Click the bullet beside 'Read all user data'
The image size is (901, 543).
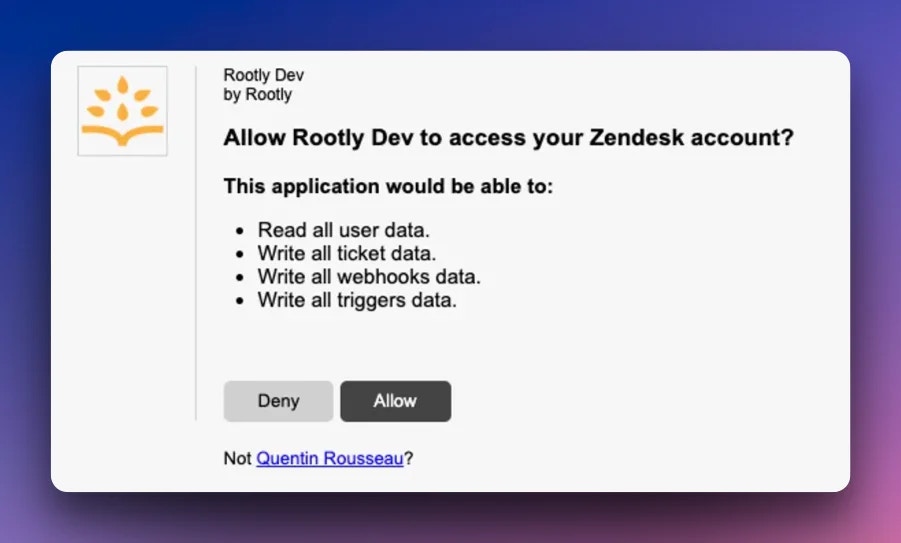(x=240, y=231)
